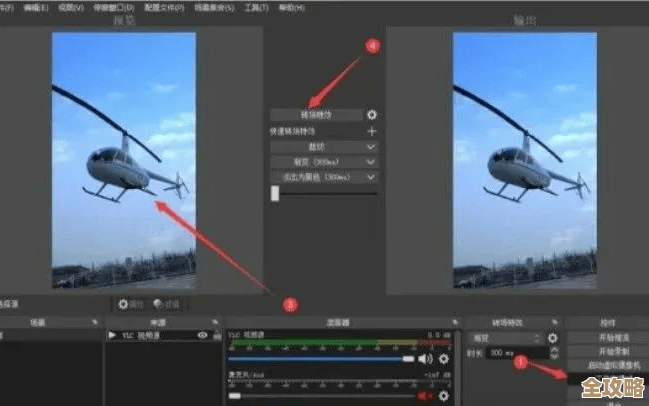Open VLC source audio settings gear
This screenshot has height=406, width=649.
tap(442, 358)
